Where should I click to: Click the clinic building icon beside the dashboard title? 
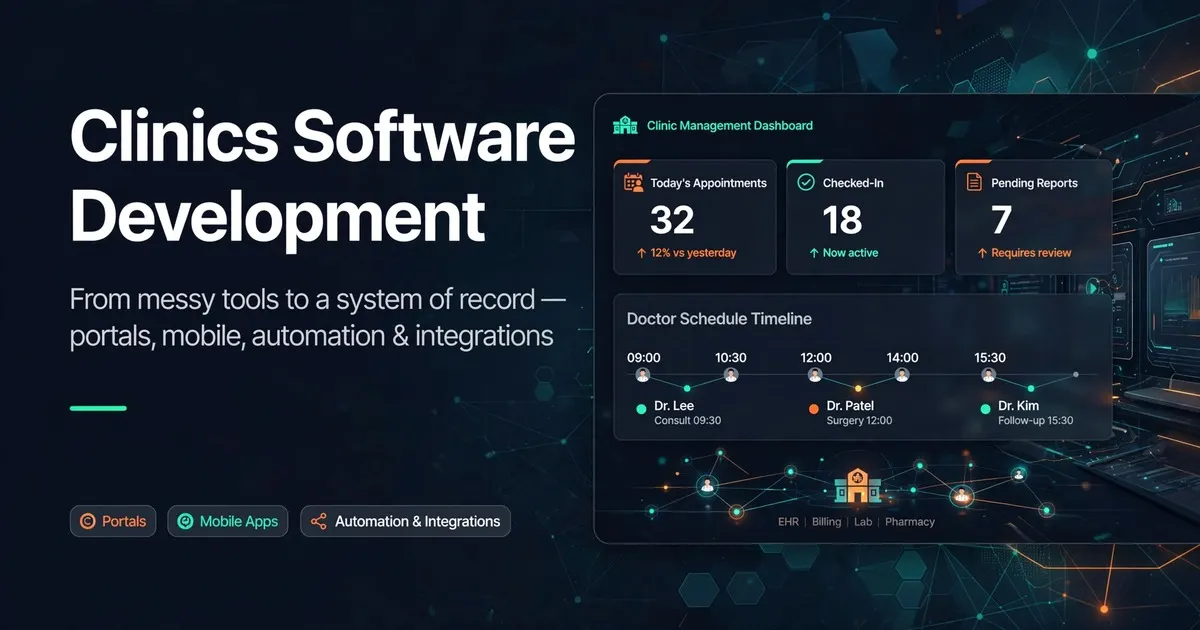click(x=625, y=125)
